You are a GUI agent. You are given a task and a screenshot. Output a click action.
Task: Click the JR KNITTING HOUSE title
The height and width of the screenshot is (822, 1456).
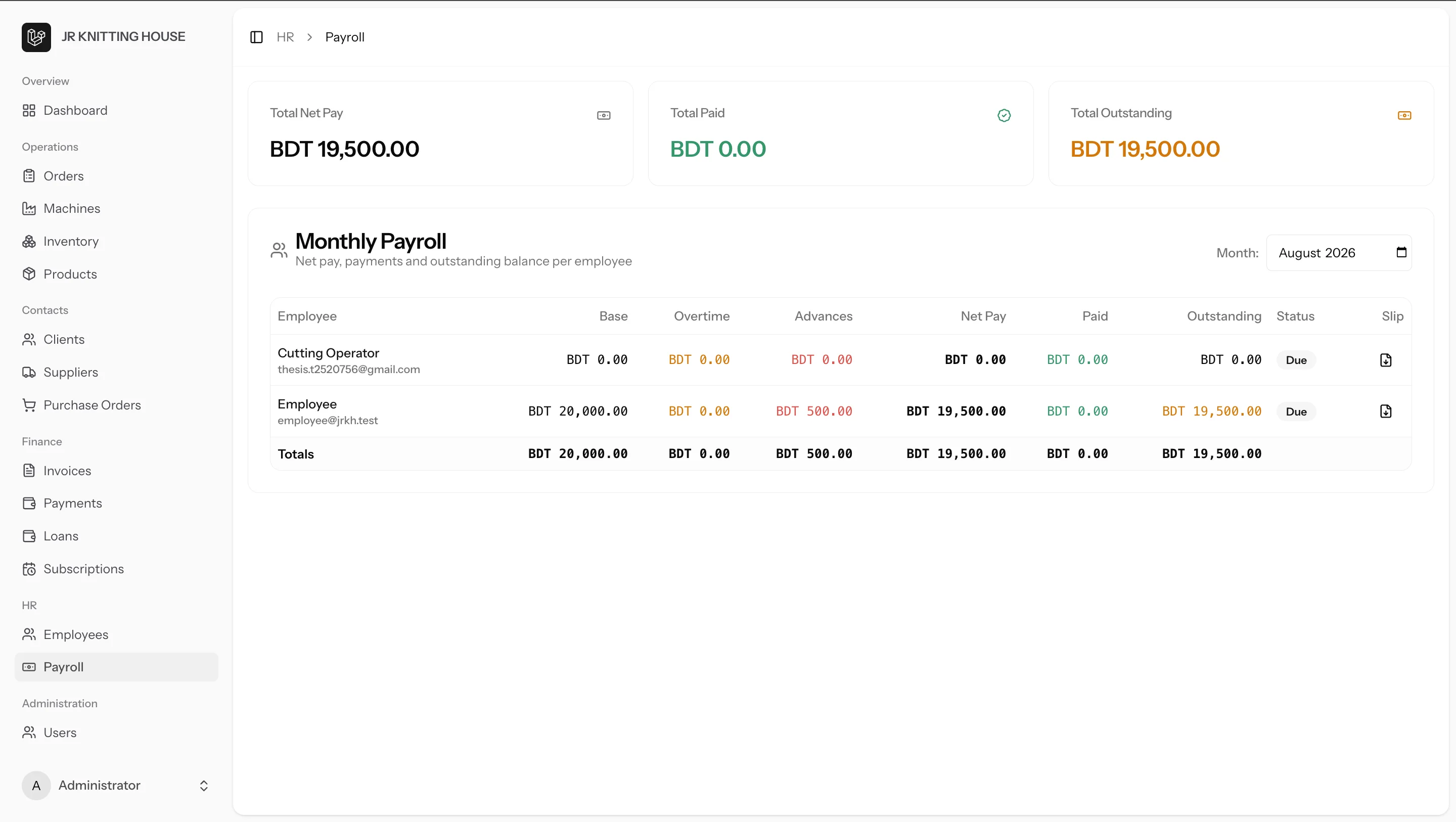123,37
